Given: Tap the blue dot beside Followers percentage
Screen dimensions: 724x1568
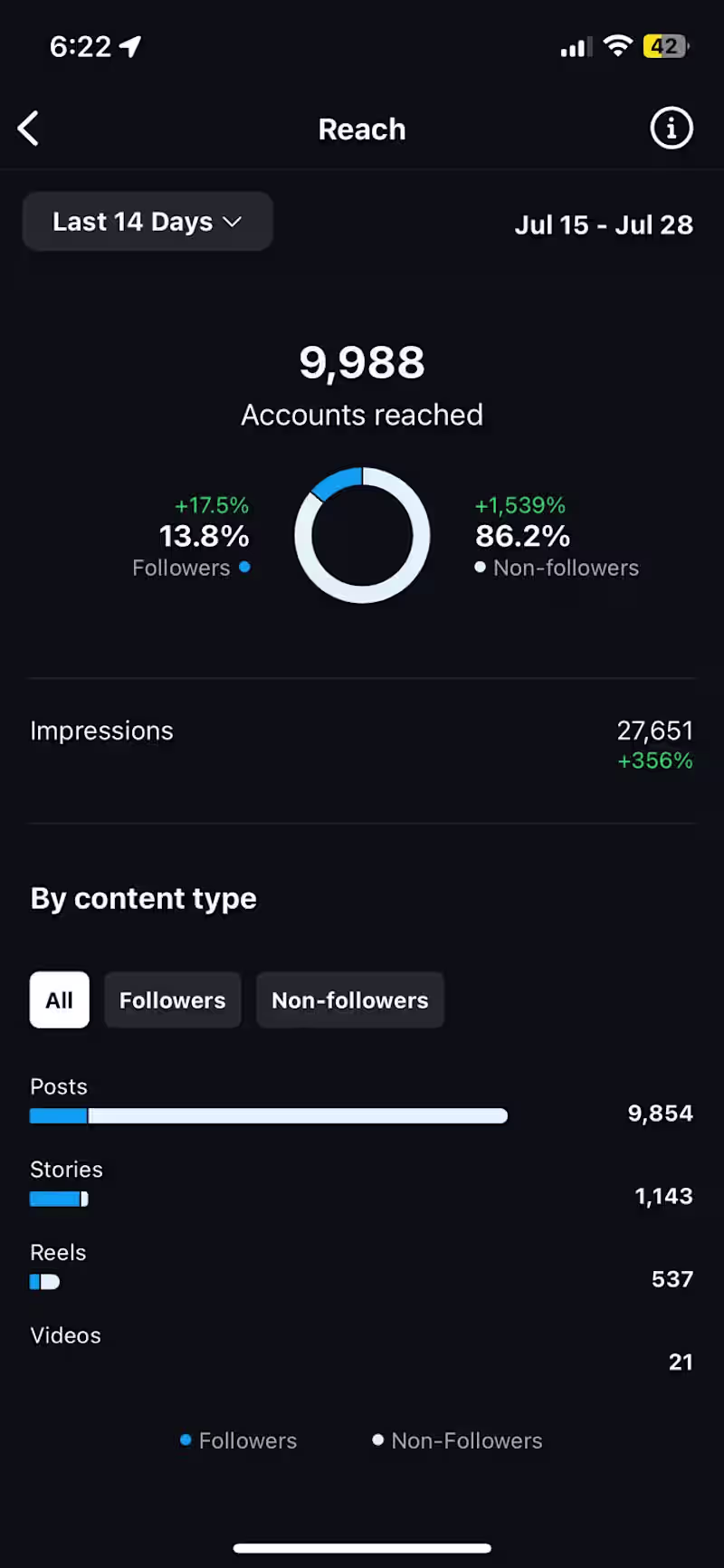Looking at the screenshot, I should 244,568.
